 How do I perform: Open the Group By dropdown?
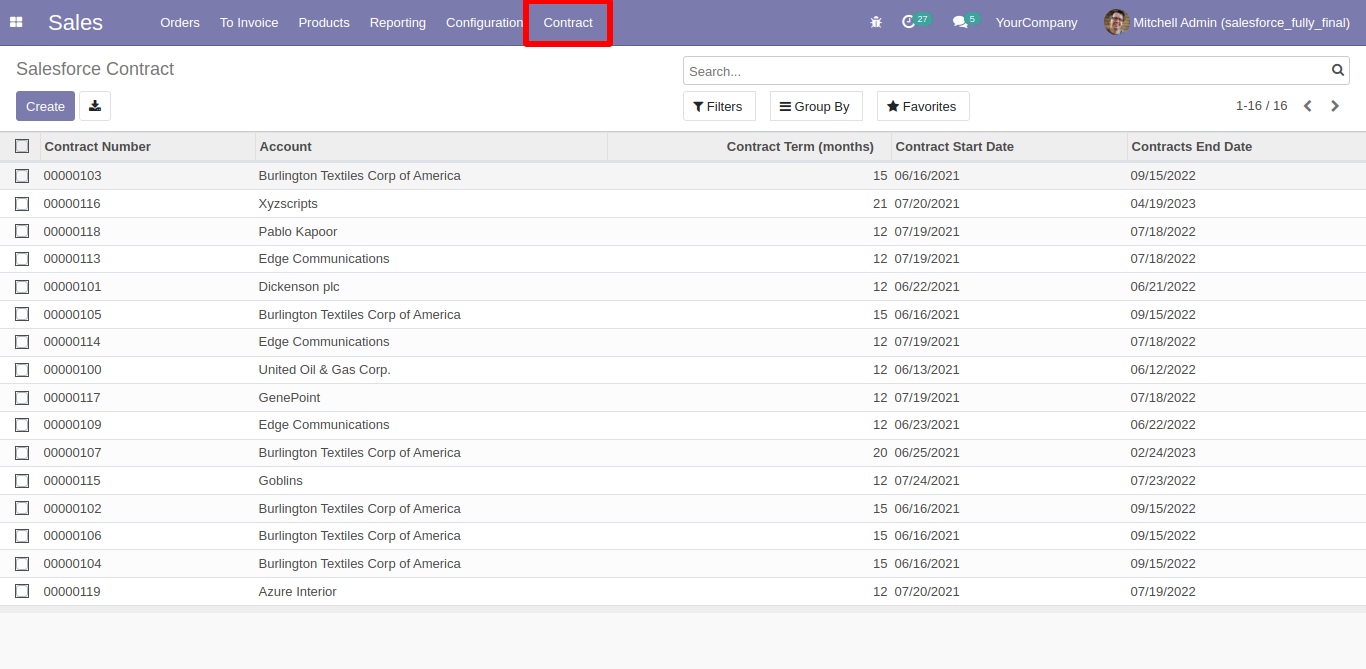coord(816,106)
